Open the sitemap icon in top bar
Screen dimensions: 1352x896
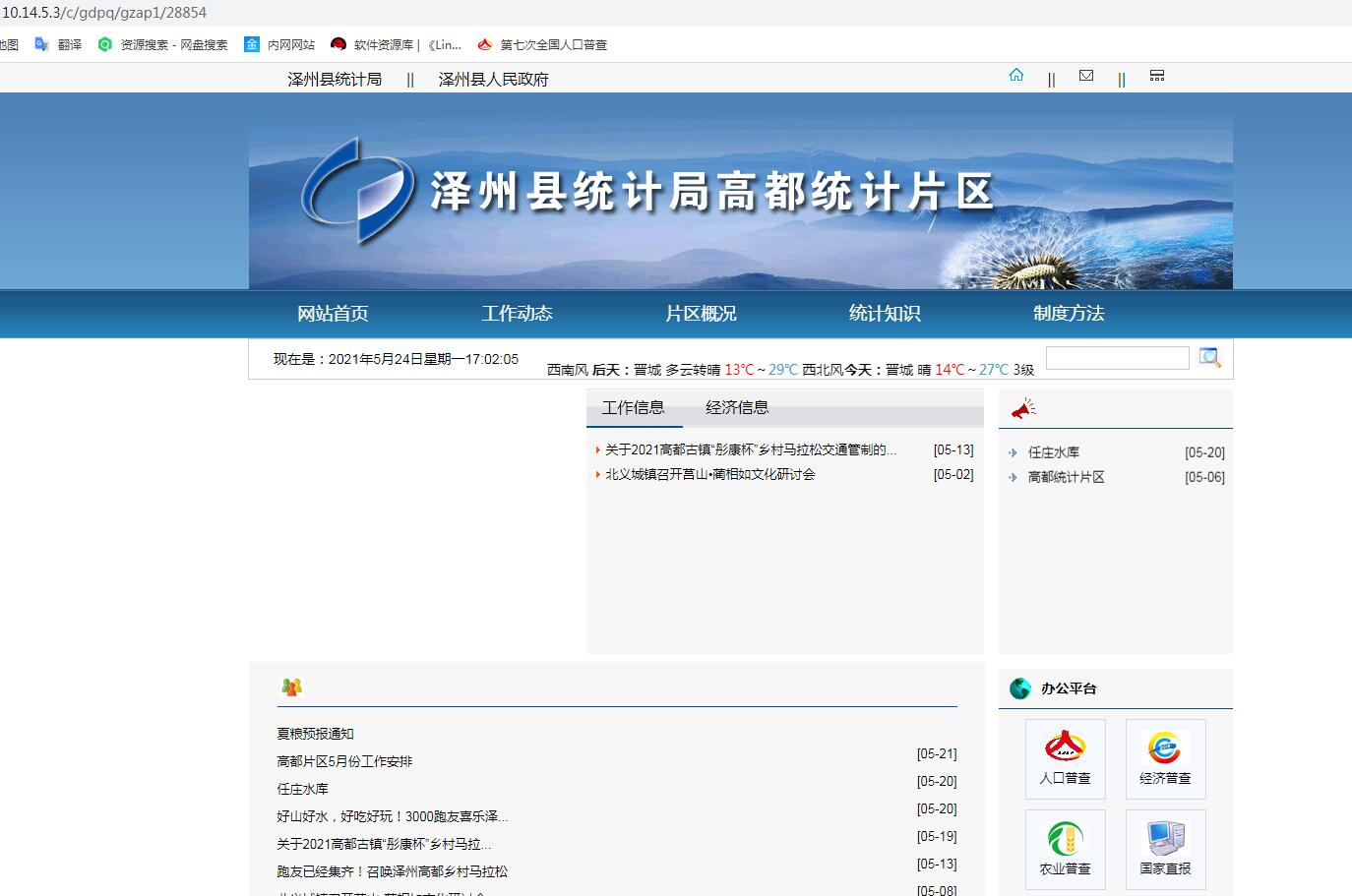[x=1157, y=75]
